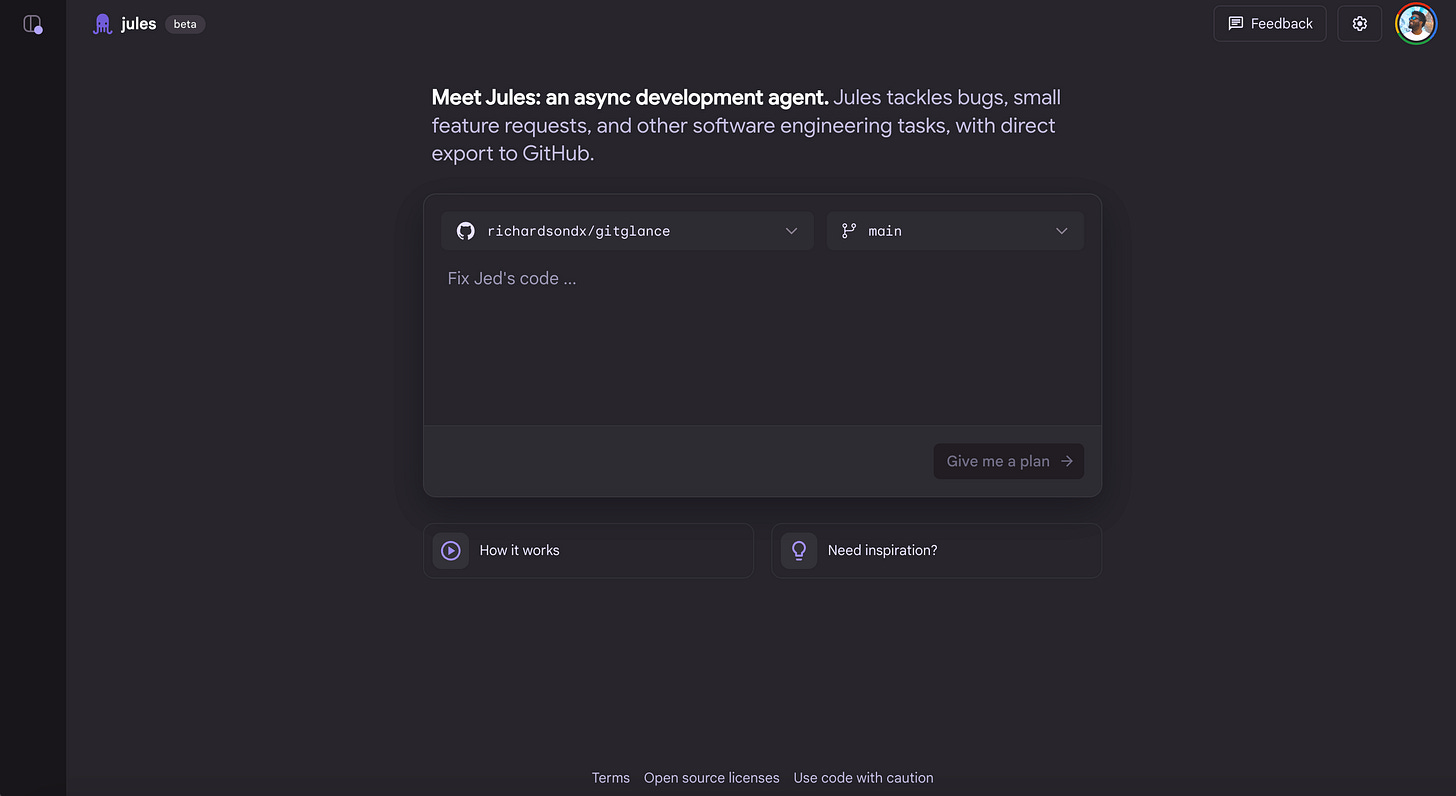Viewport: 1456px width, 796px height.
Task: Open the Terms link
Action: (x=611, y=778)
